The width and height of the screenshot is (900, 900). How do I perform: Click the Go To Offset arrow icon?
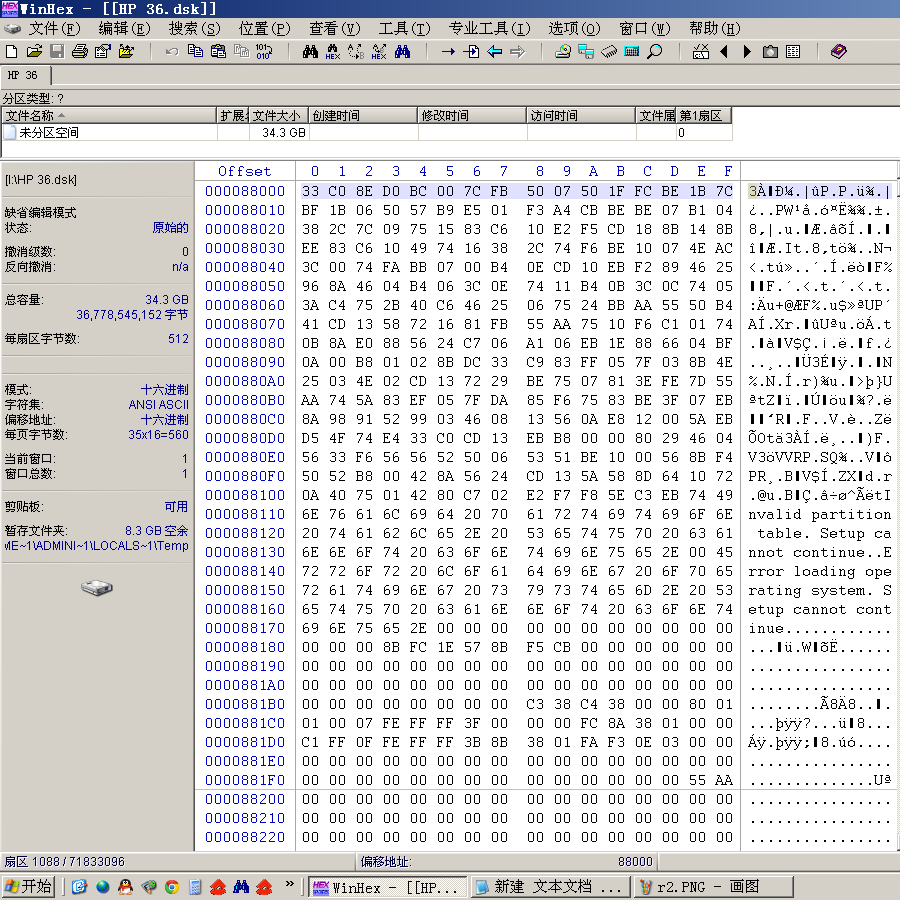coord(448,52)
